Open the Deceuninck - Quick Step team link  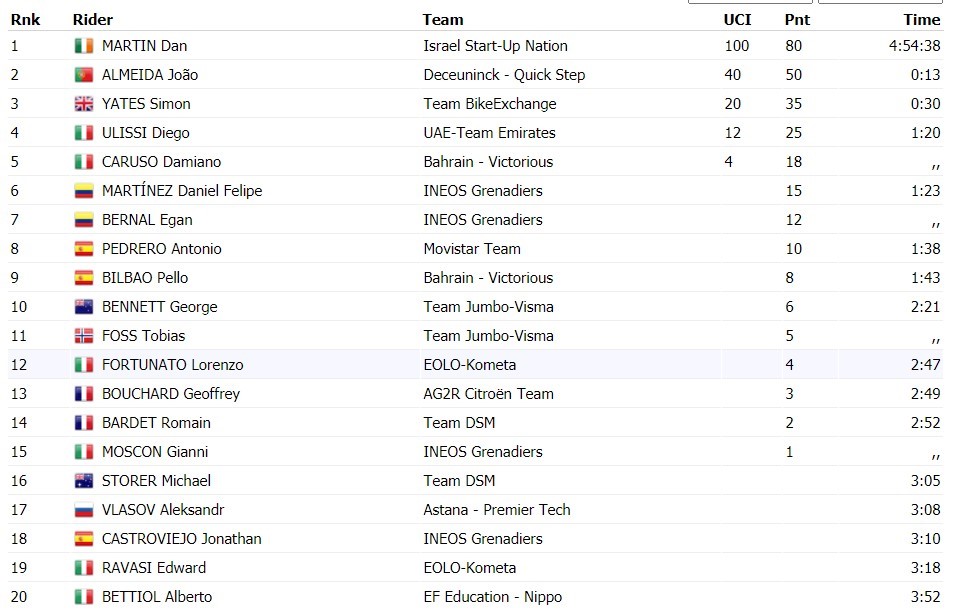[504, 75]
